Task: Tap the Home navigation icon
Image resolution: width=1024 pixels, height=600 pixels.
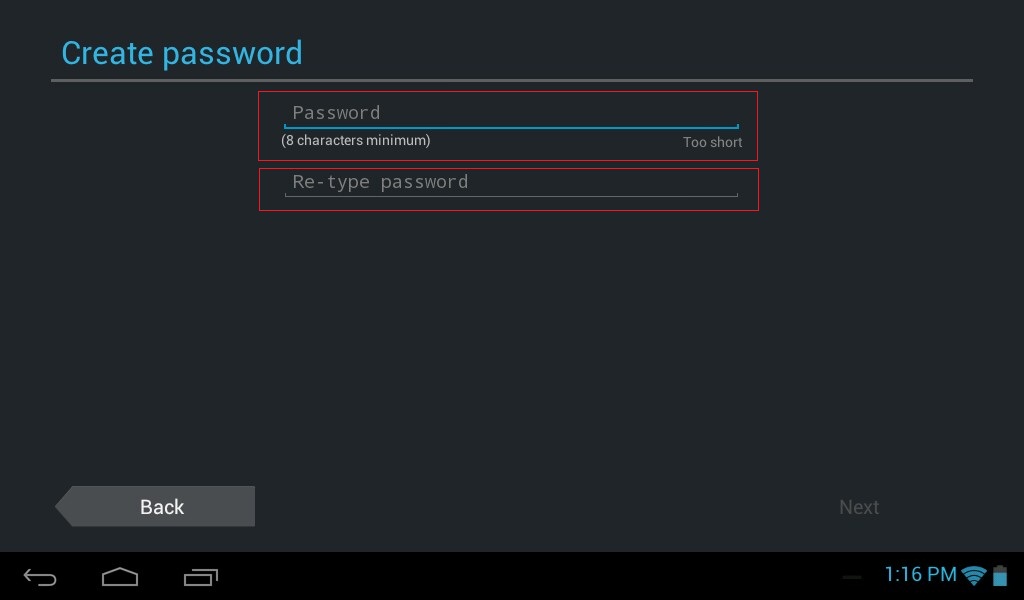Action: click(120, 576)
